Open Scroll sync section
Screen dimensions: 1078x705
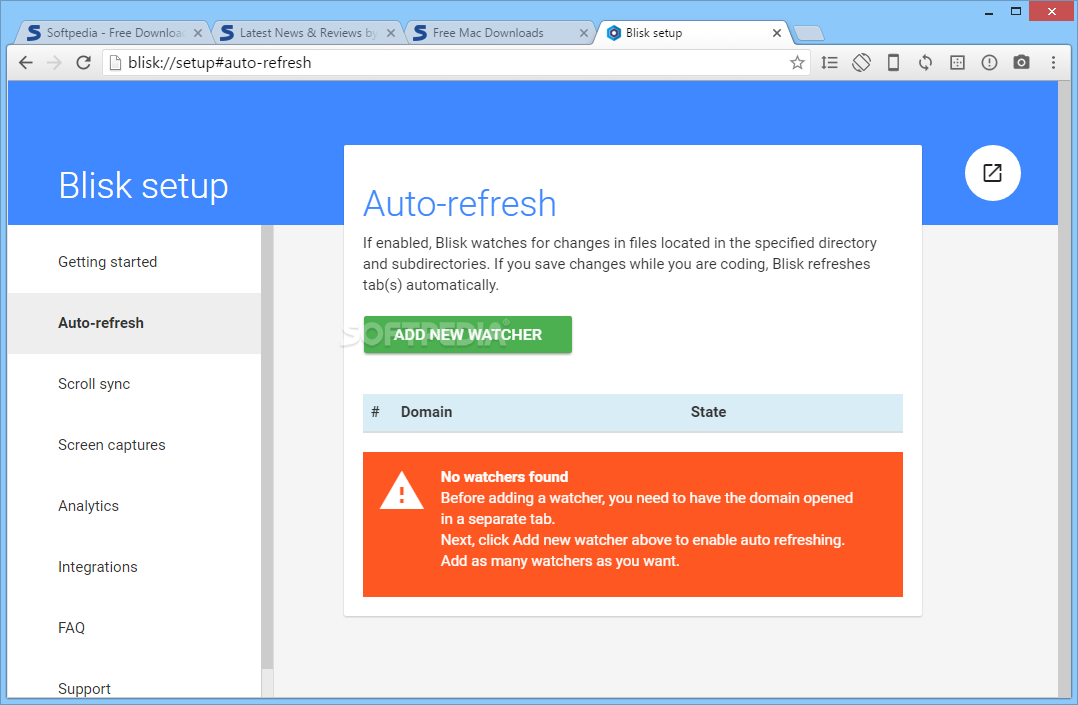[135, 384]
